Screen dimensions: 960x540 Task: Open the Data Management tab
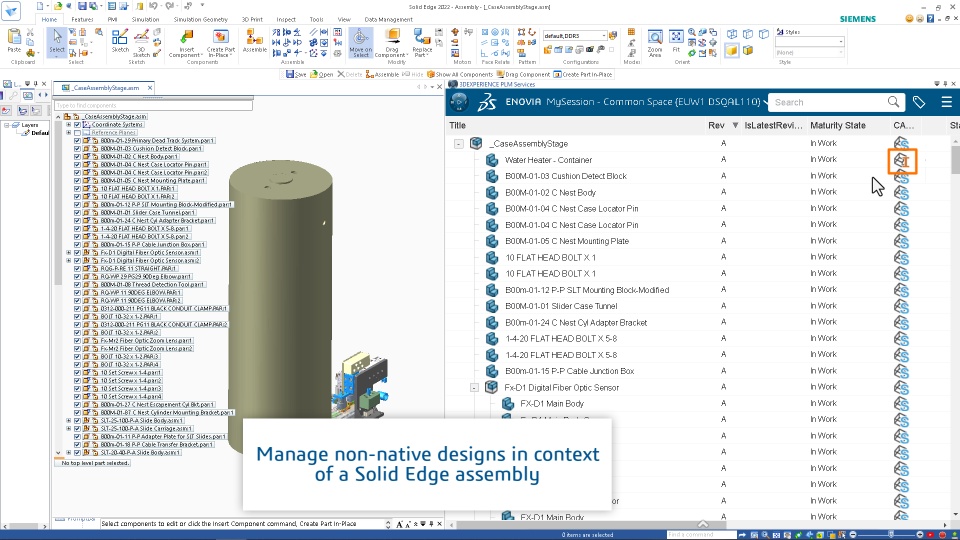coord(388,20)
